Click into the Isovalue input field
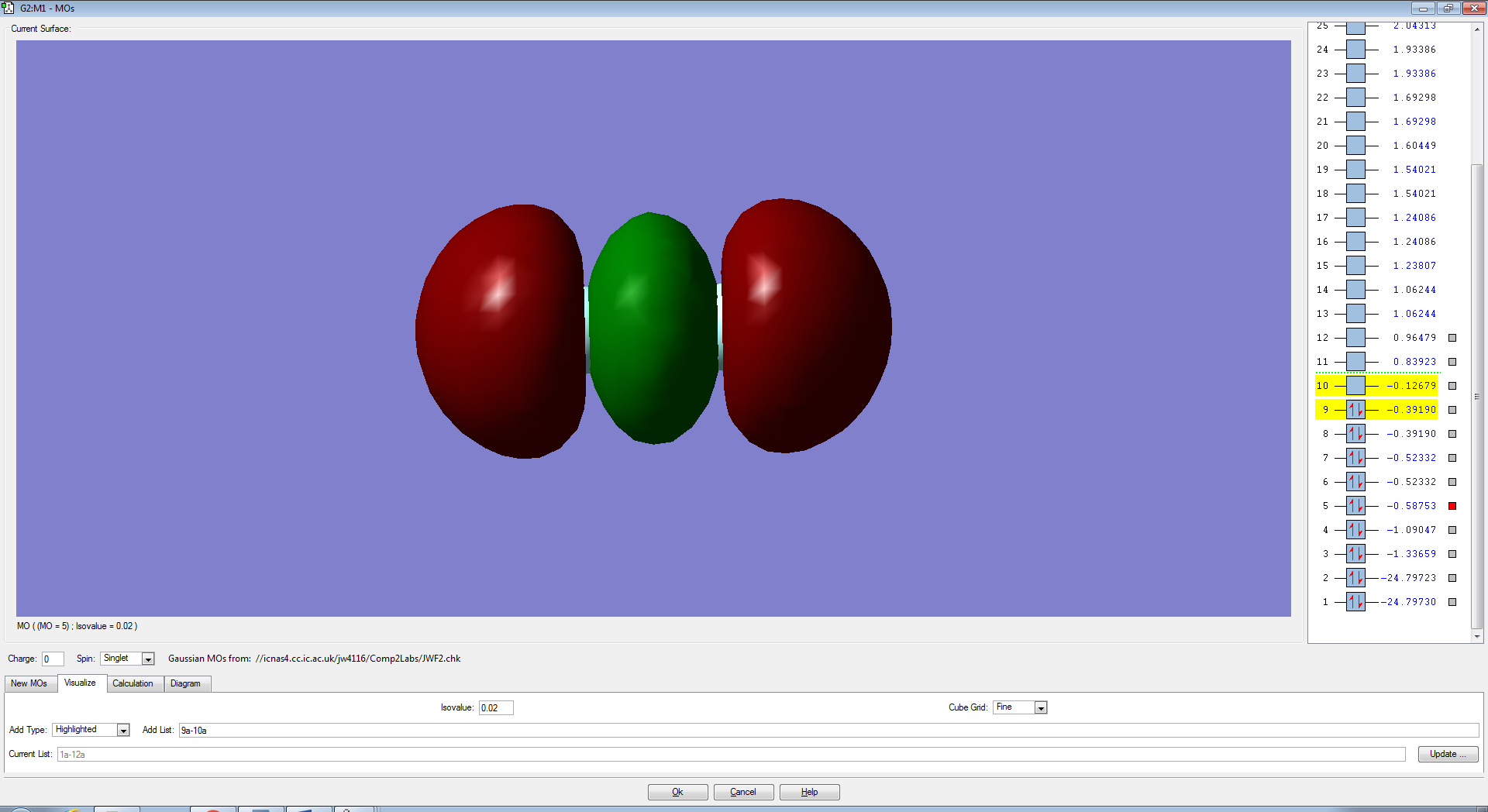1488x812 pixels. point(496,707)
